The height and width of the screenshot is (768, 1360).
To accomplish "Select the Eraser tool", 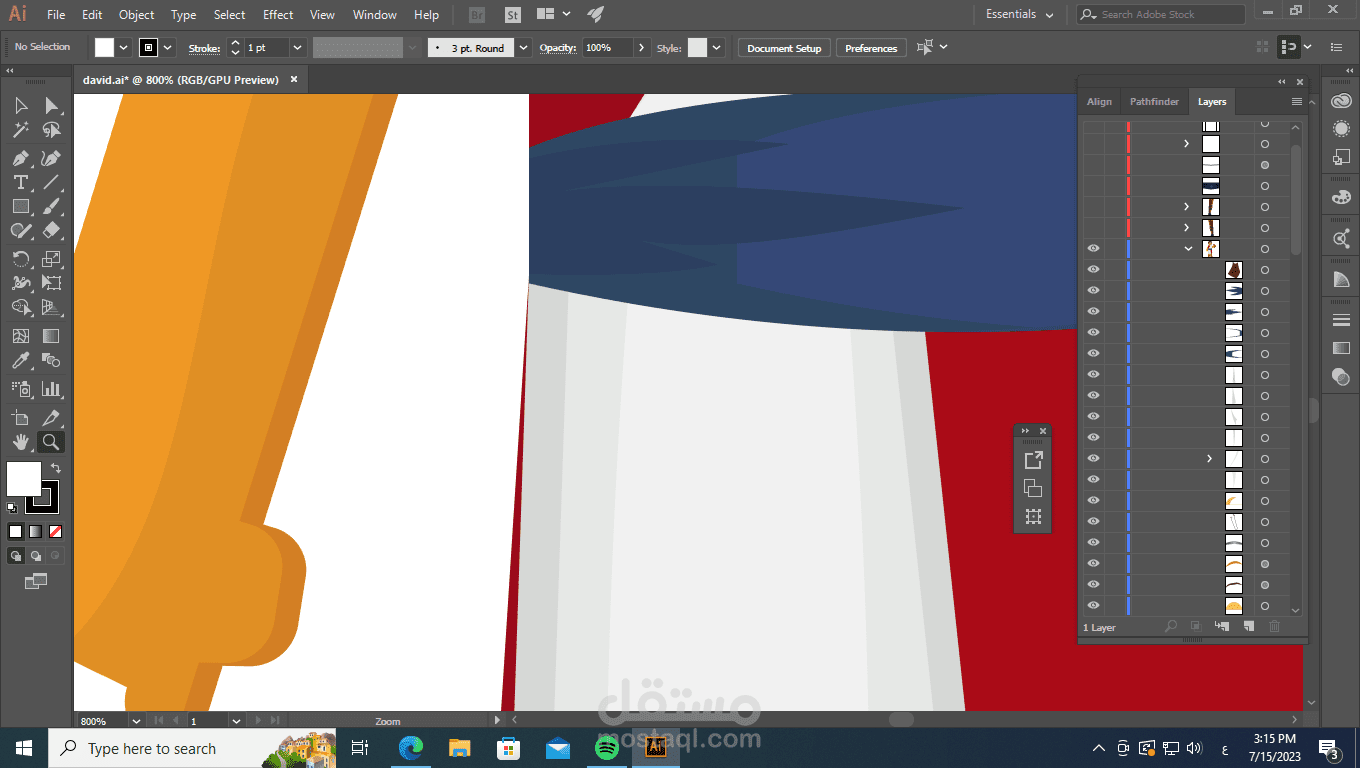I will click(x=52, y=230).
